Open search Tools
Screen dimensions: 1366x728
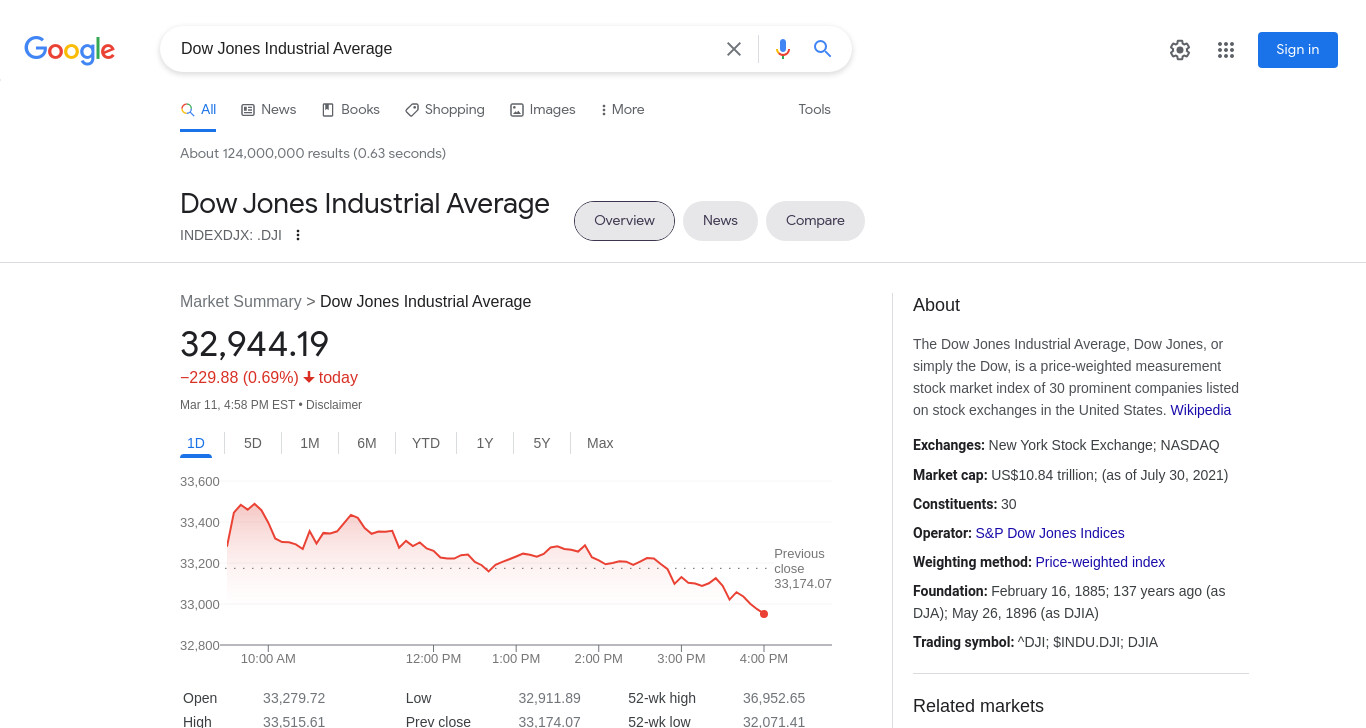pyautogui.click(x=814, y=110)
